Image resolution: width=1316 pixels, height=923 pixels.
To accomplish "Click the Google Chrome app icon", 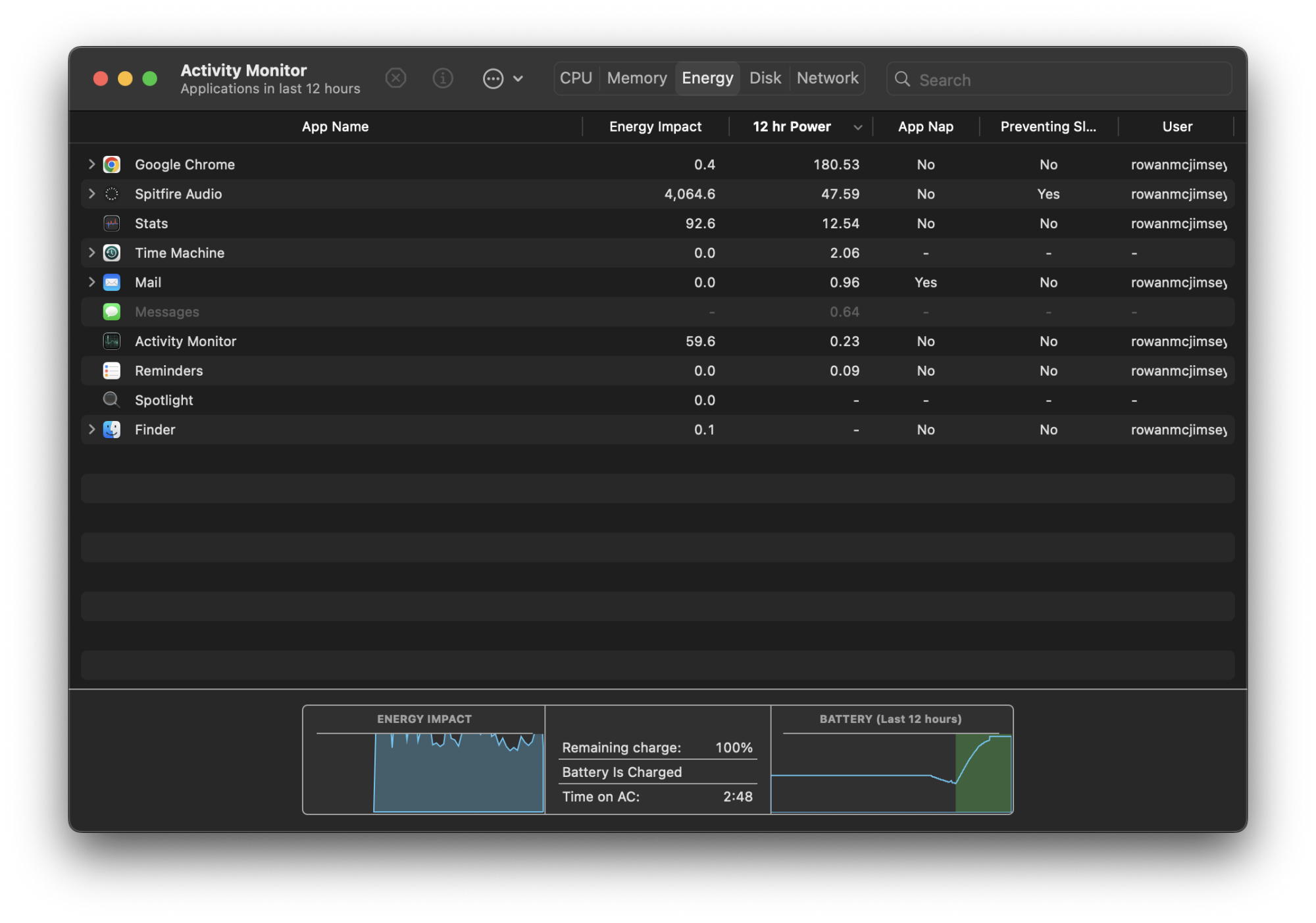I will click(x=112, y=164).
